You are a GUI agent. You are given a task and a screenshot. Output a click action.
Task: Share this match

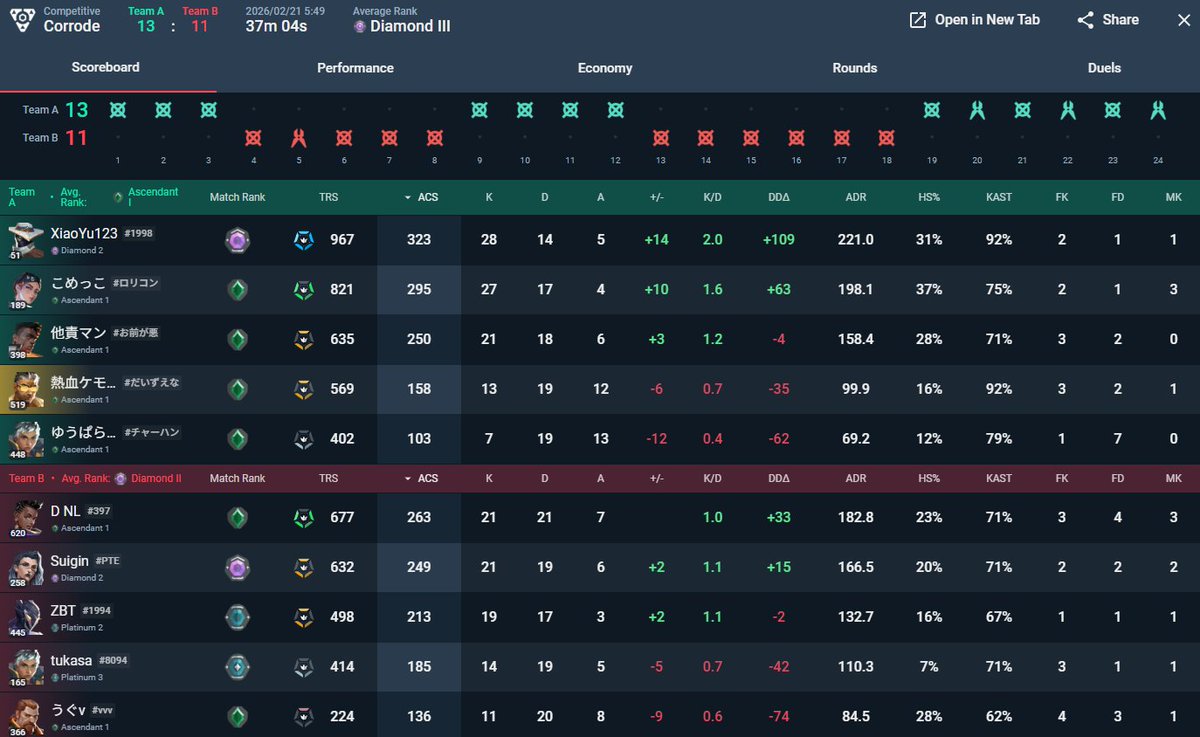click(x=1108, y=20)
